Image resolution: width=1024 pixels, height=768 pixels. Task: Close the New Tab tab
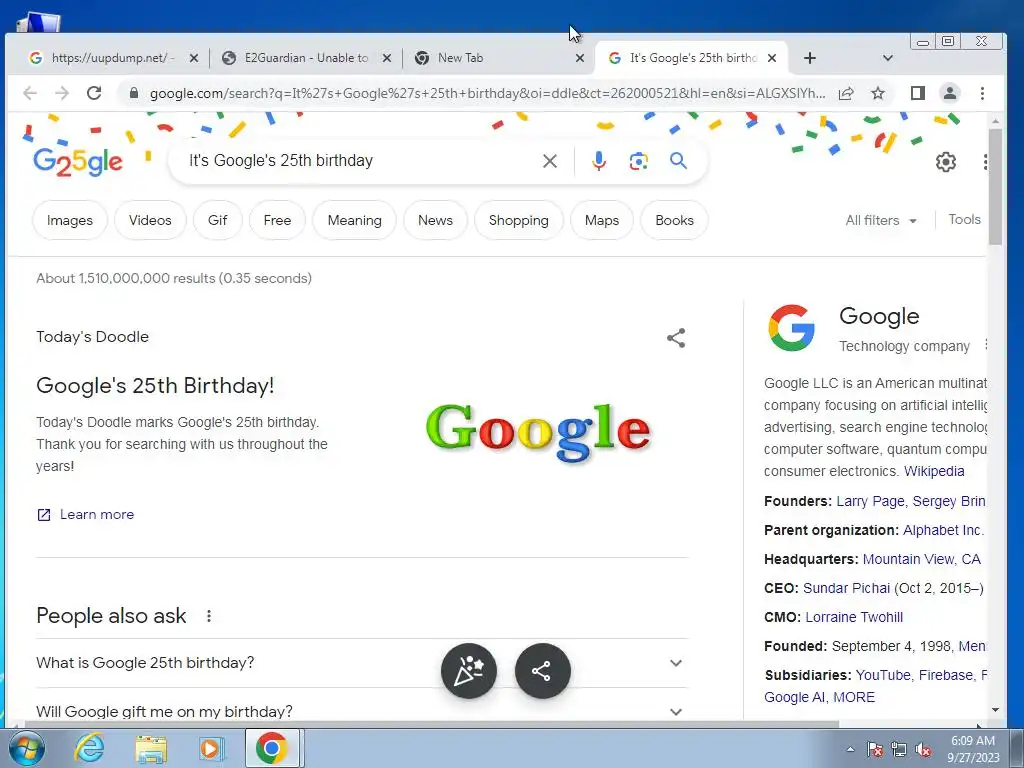pyautogui.click(x=579, y=58)
